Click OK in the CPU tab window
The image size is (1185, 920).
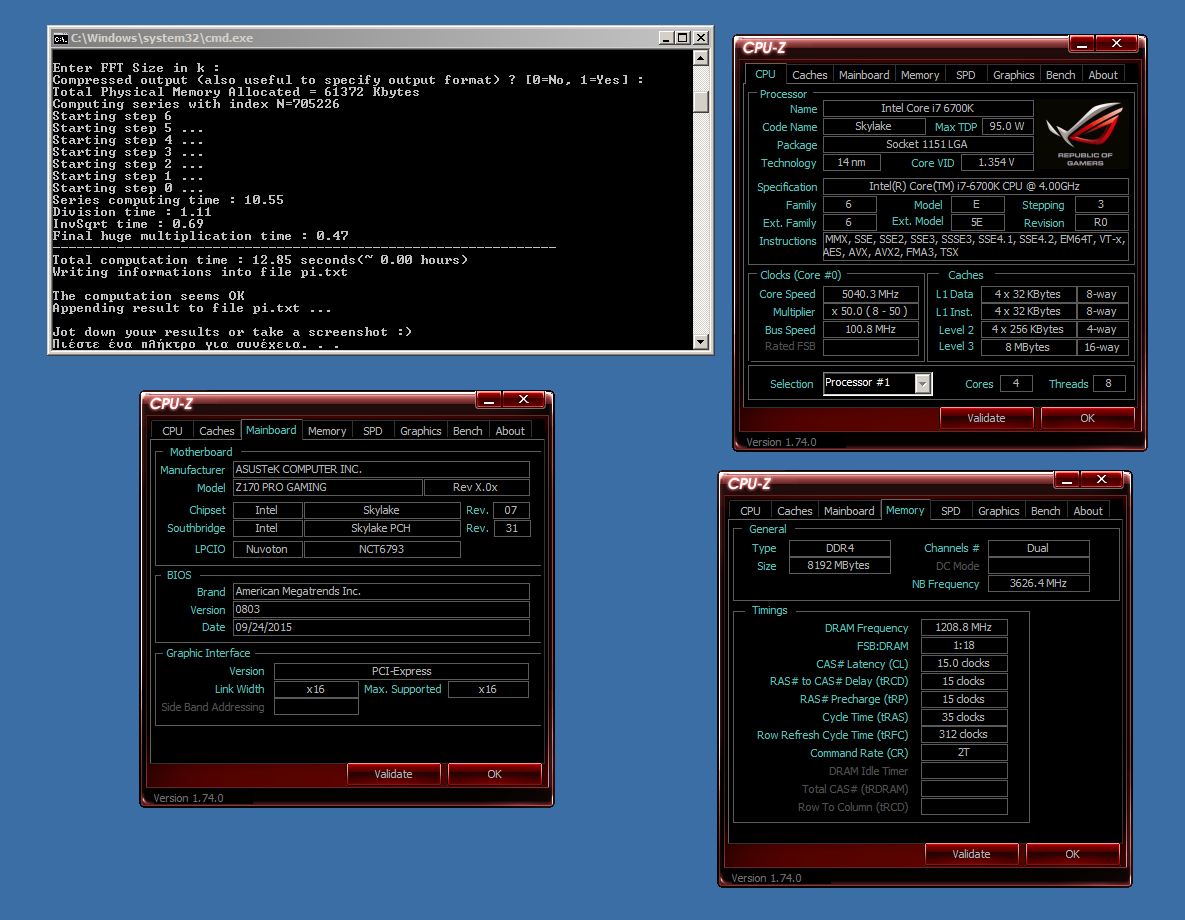pyautogui.click(x=1088, y=418)
